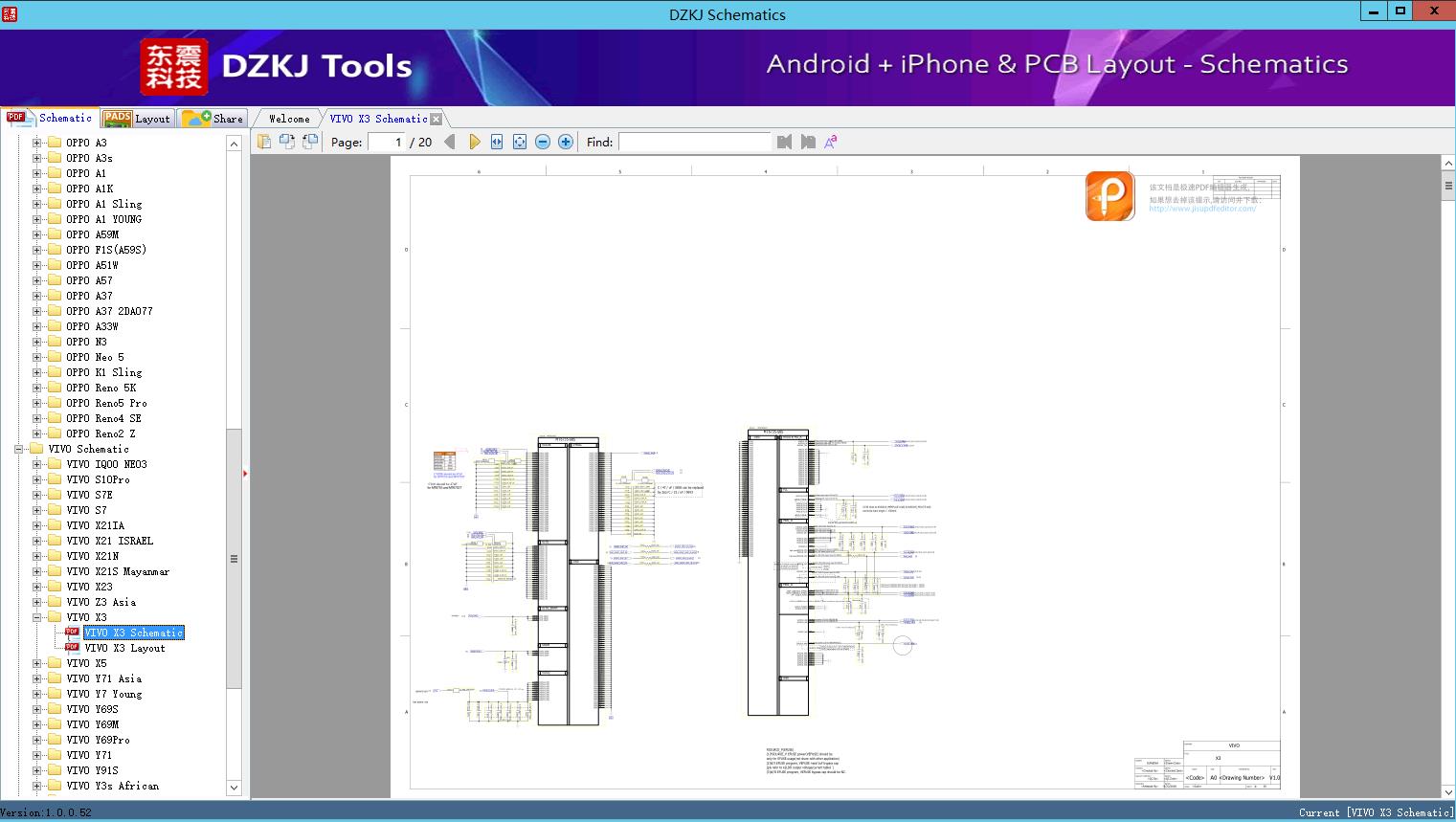Fit page to width
Screen dimensions: 1456x822
497,142
